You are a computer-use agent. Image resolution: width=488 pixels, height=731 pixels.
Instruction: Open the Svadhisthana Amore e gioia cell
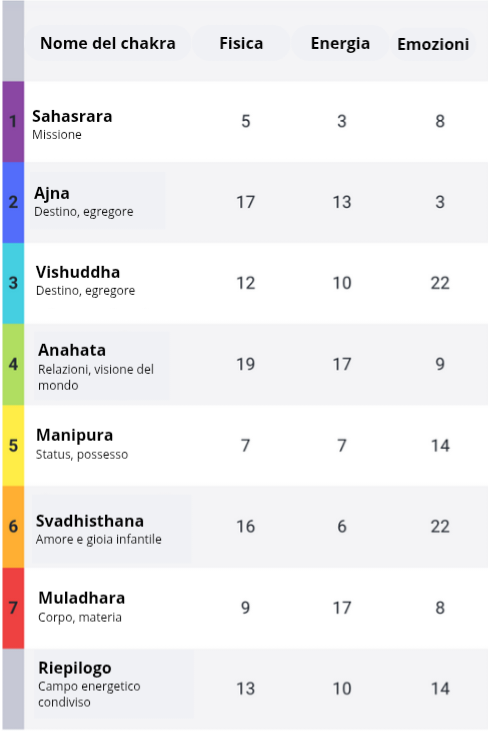(111, 528)
